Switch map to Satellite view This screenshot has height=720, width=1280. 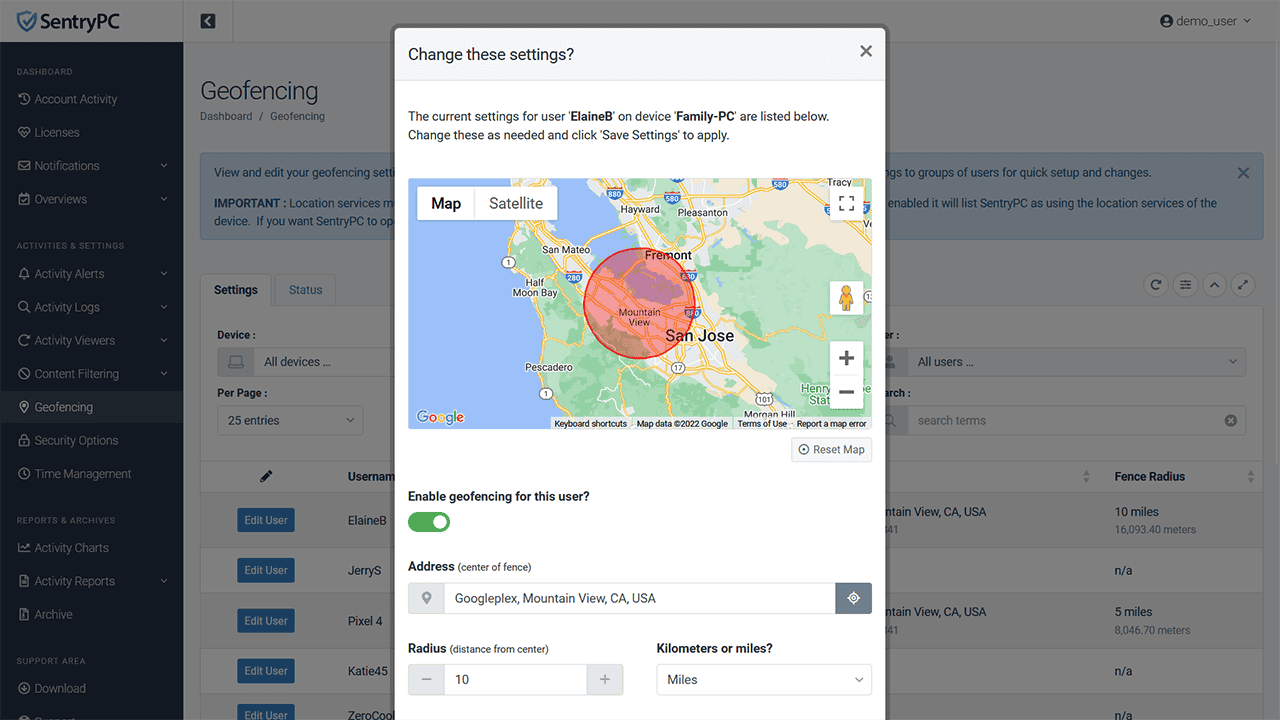pos(516,203)
